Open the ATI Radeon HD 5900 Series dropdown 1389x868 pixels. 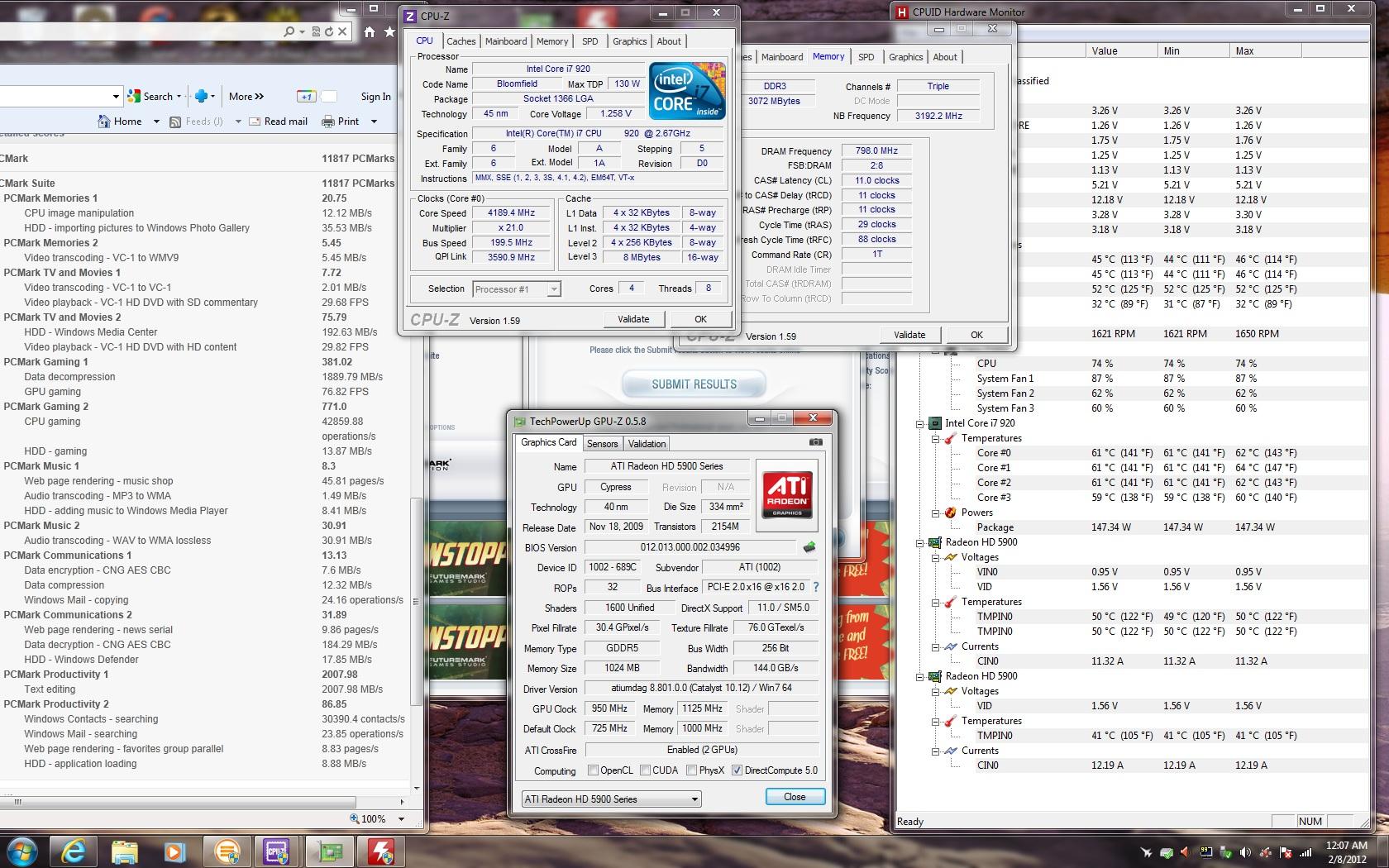pyautogui.click(x=694, y=799)
